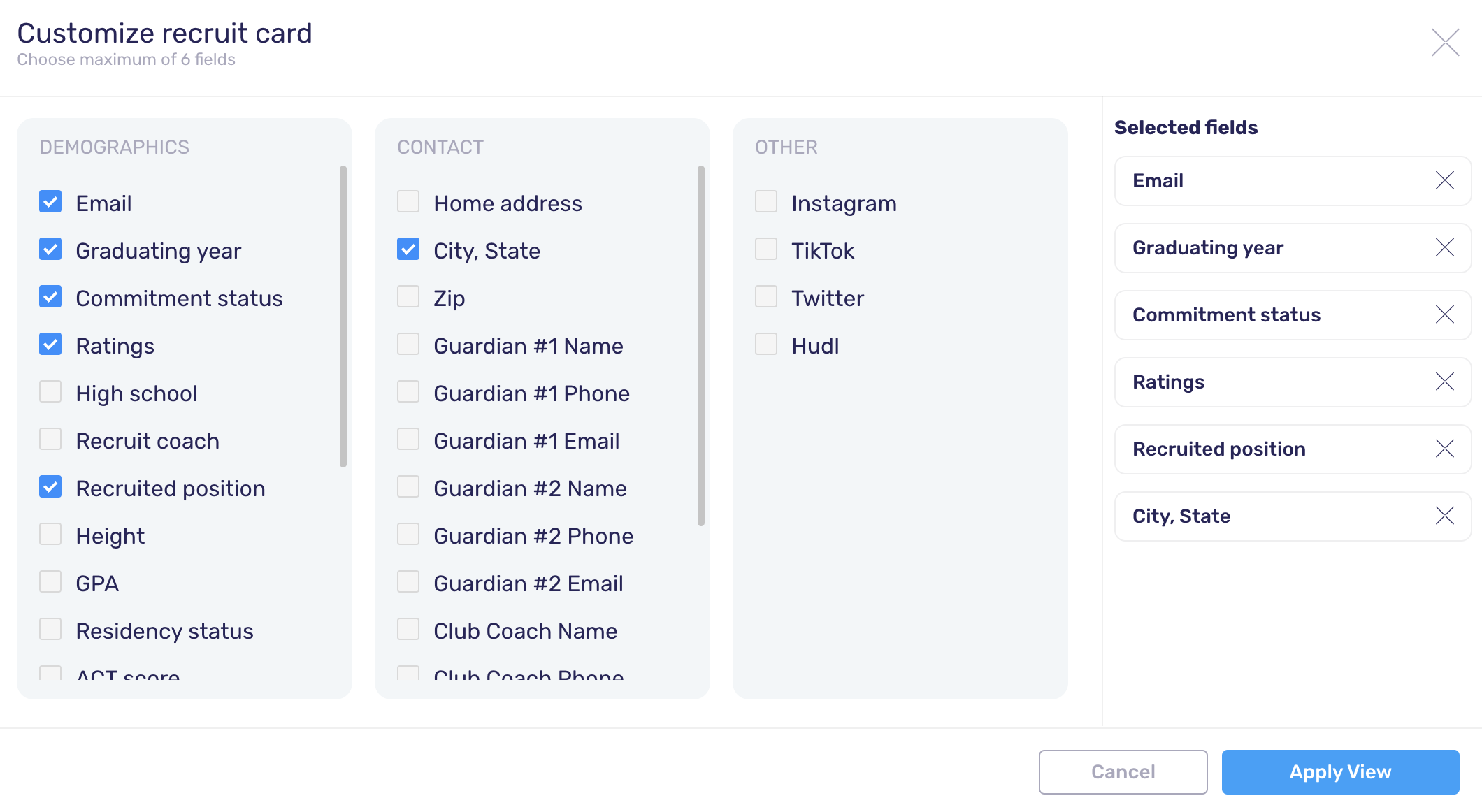Image resolution: width=1482 pixels, height=812 pixels.
Task: Enable the Home address contact field
Action: [408, 201]
